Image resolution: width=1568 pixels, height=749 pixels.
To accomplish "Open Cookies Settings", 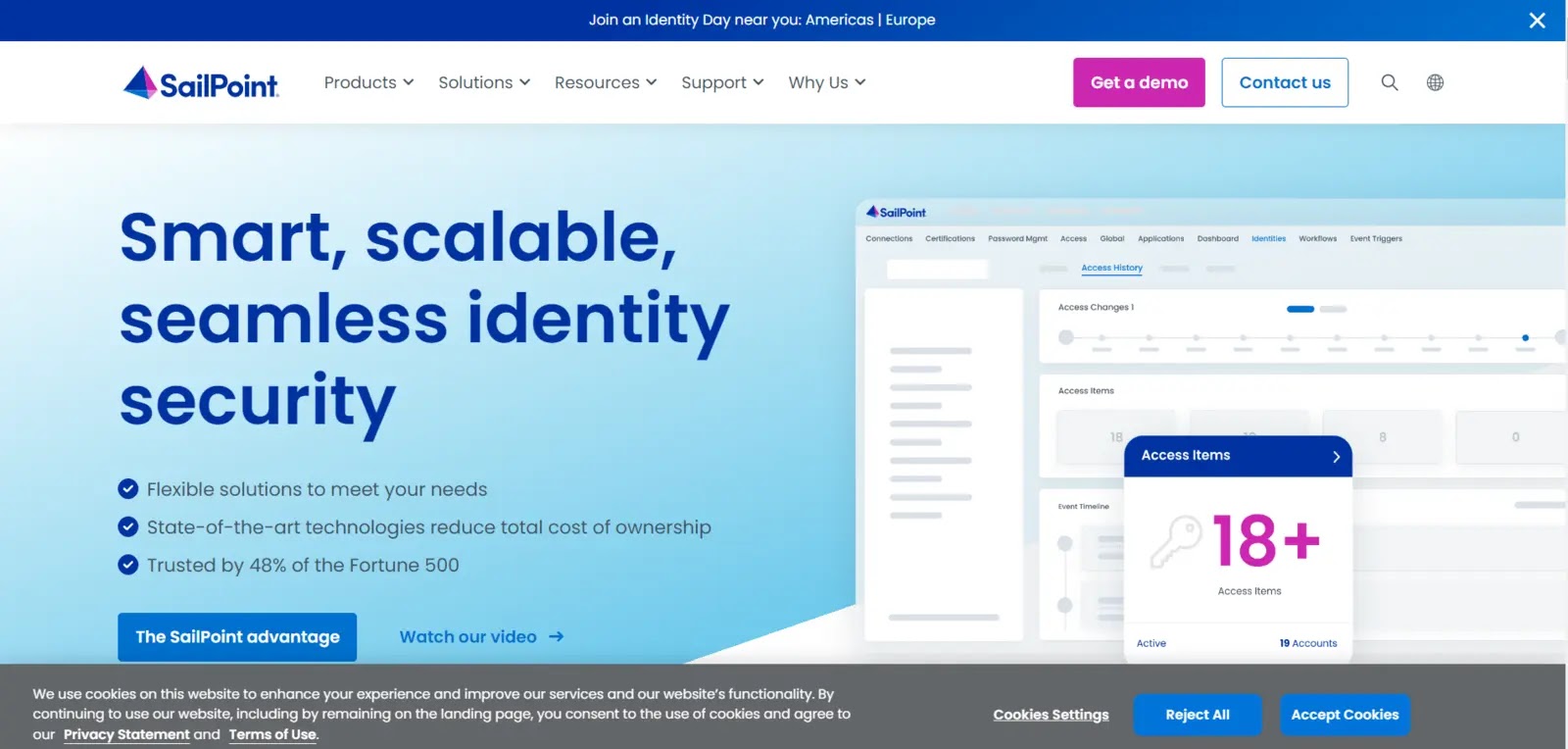I will (x=1051, y=715).
